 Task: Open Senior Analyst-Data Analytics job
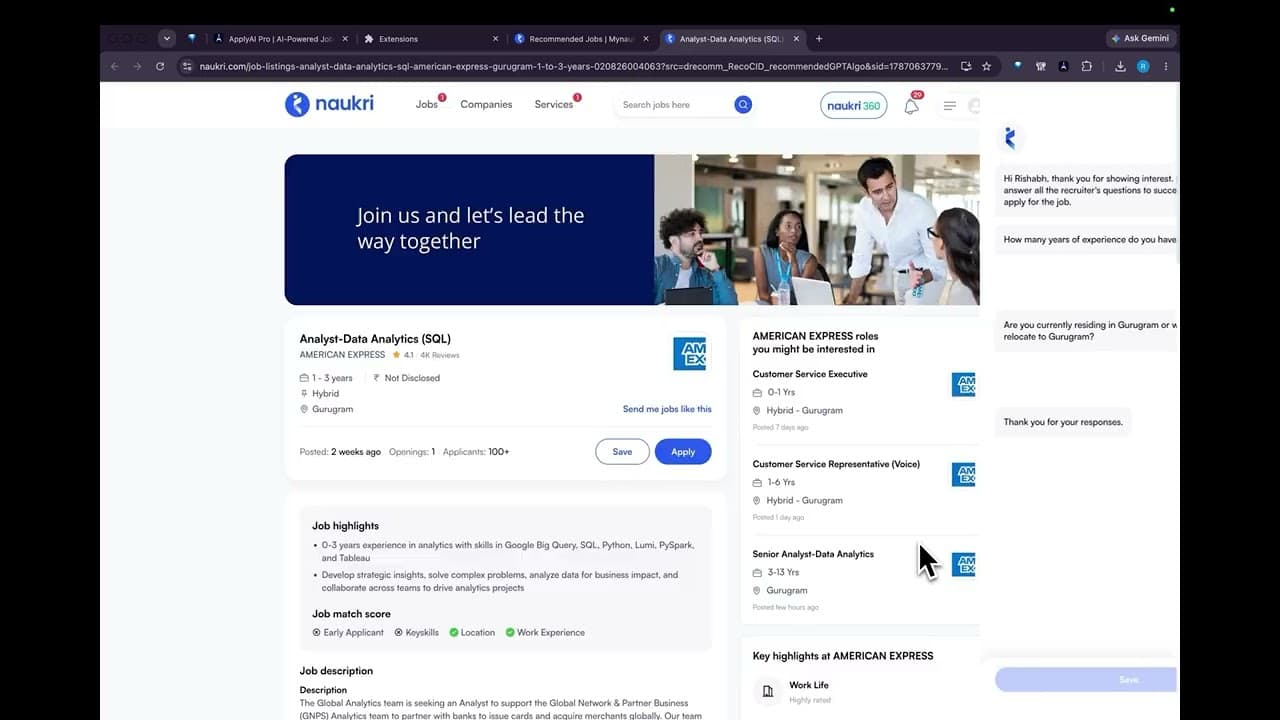click(x=813, y=554)
